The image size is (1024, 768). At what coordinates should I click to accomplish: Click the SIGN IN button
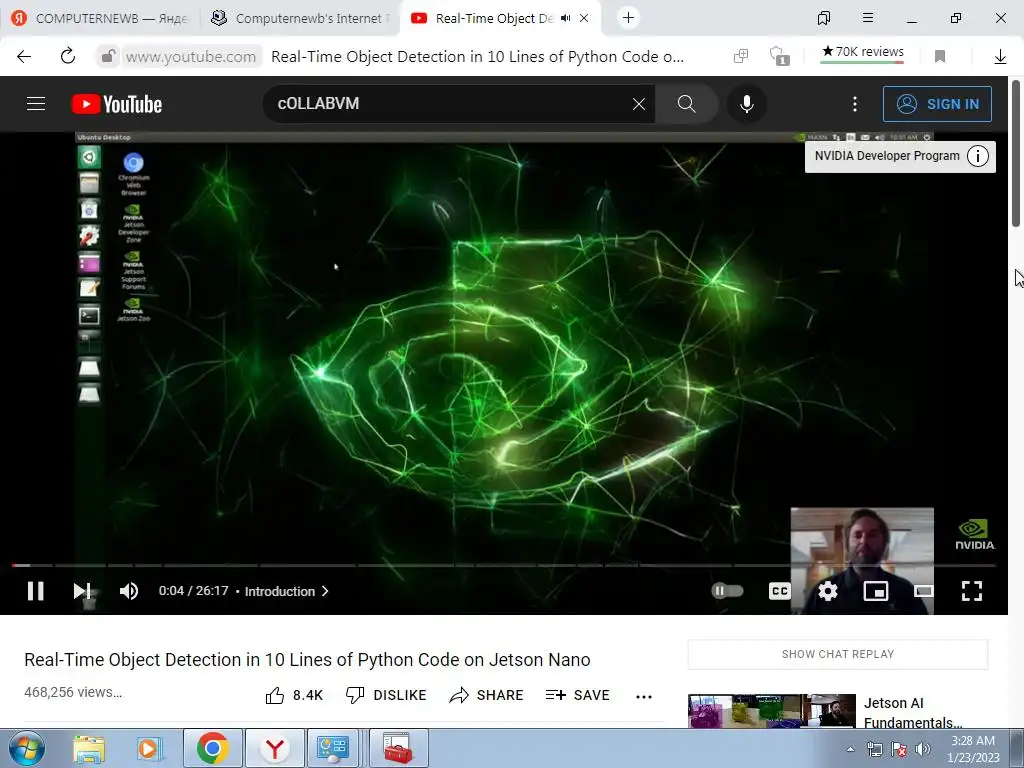point(937,104)
